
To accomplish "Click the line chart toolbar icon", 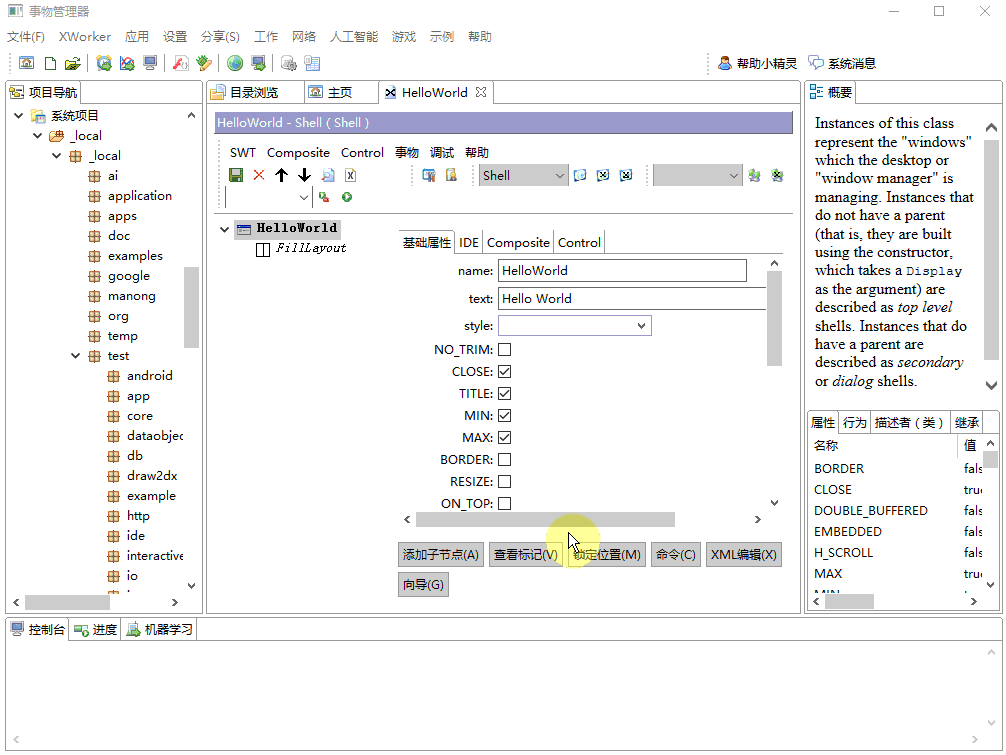I will pos(127,63).
